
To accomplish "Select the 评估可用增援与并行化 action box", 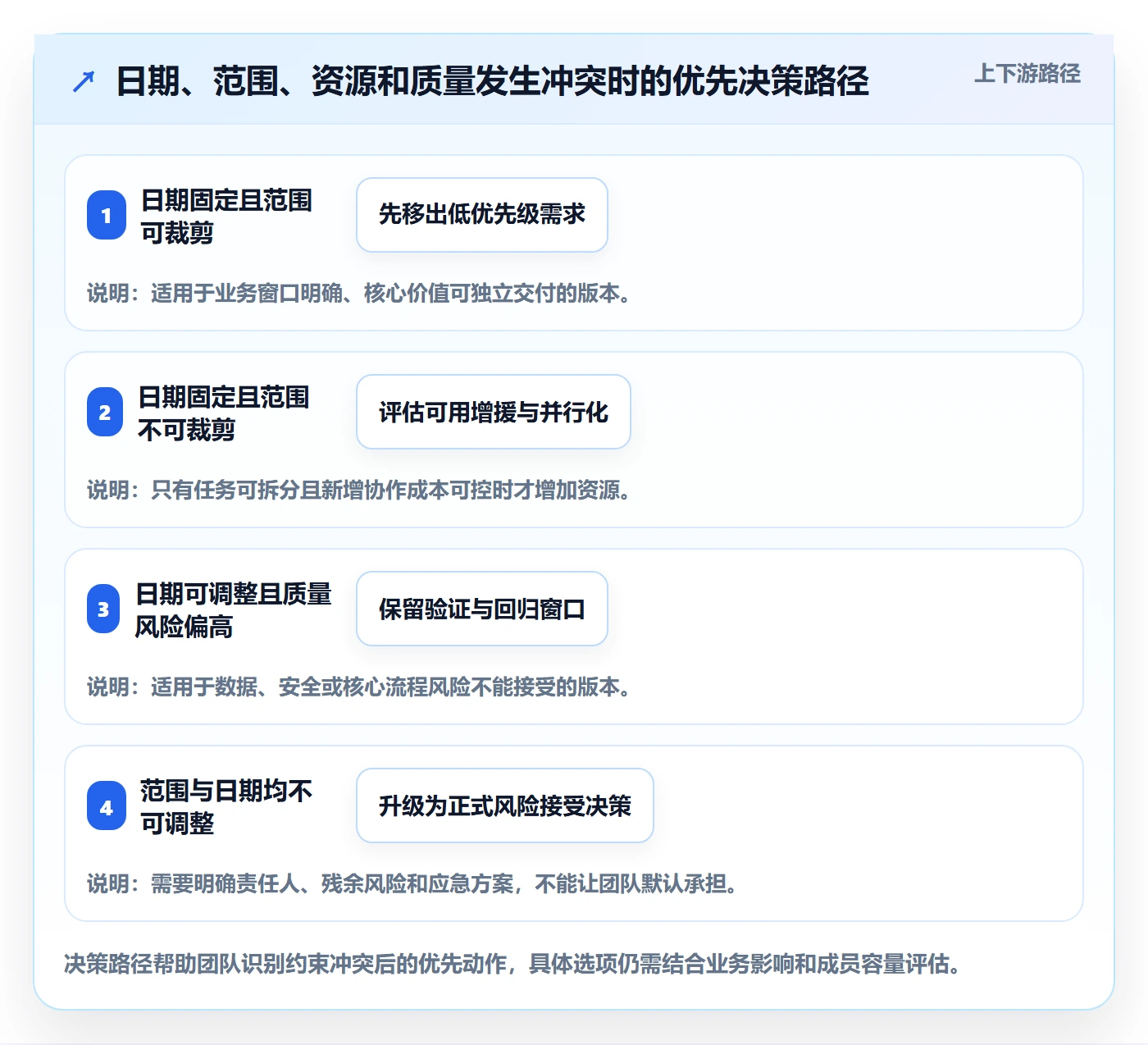I will click(x=494, y=412).
